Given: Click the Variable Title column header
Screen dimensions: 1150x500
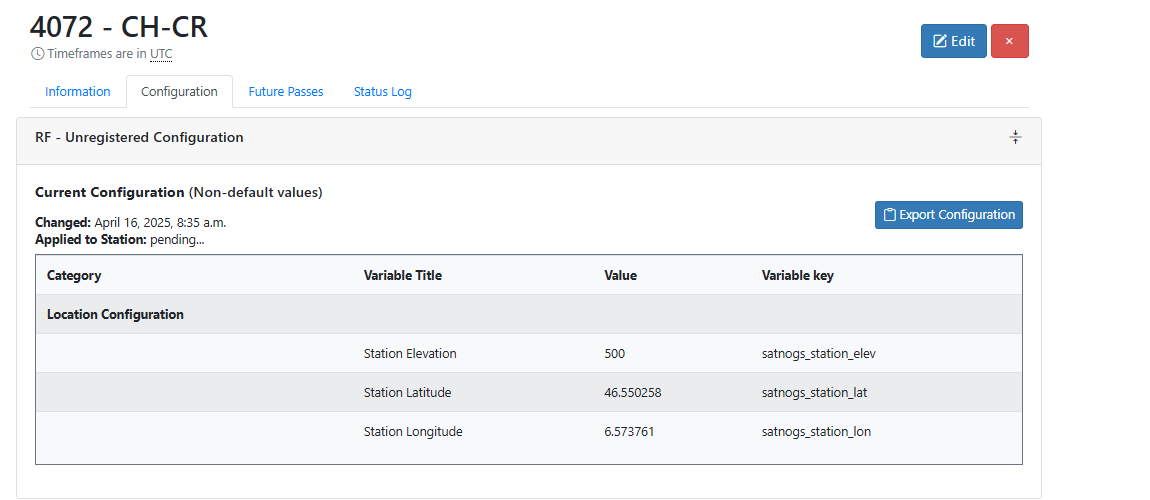Looking at the screenshot, I should (x=403, y=276).
